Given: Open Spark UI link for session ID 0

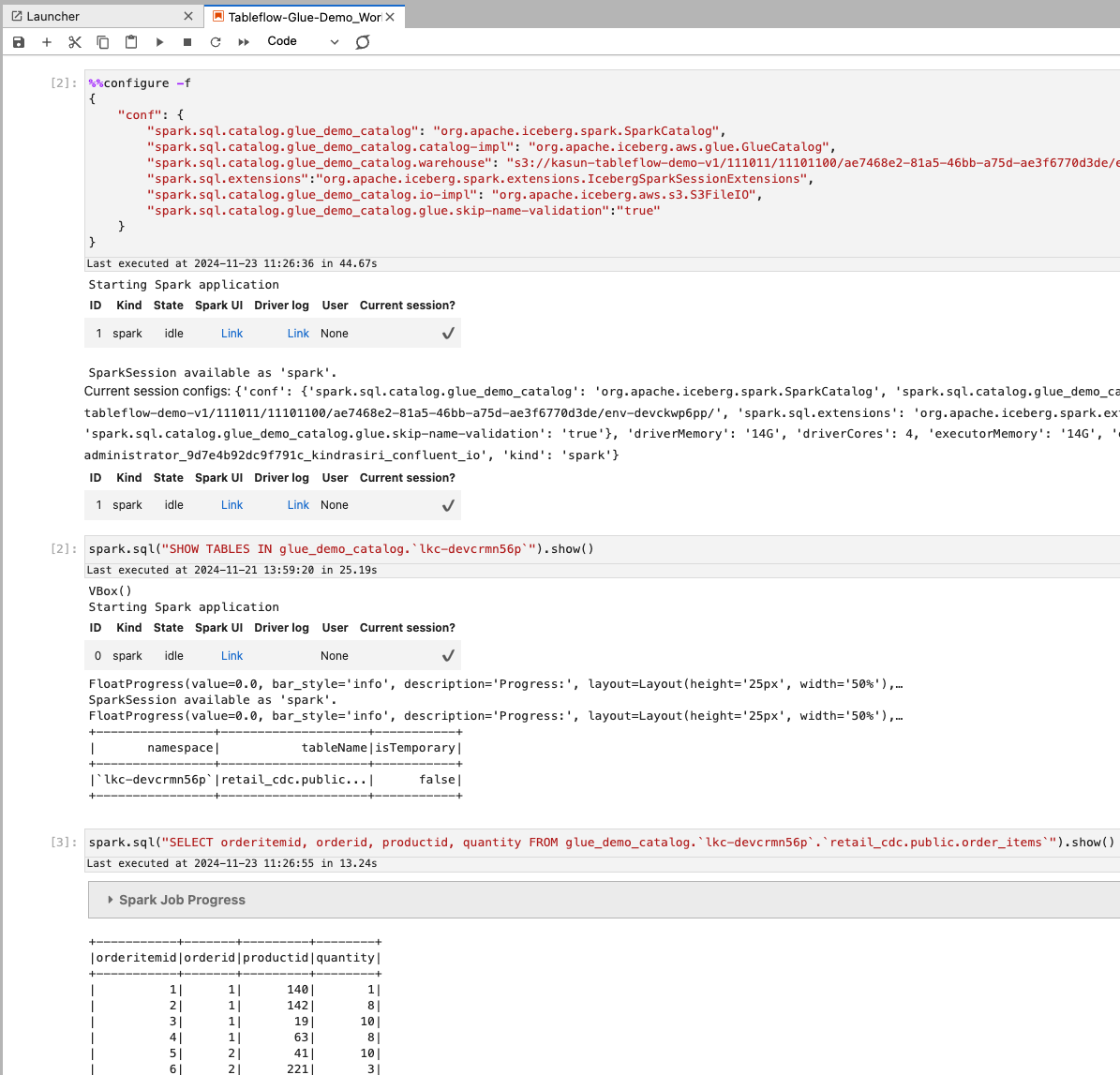Looking at the screenshot, I should 231,656.
